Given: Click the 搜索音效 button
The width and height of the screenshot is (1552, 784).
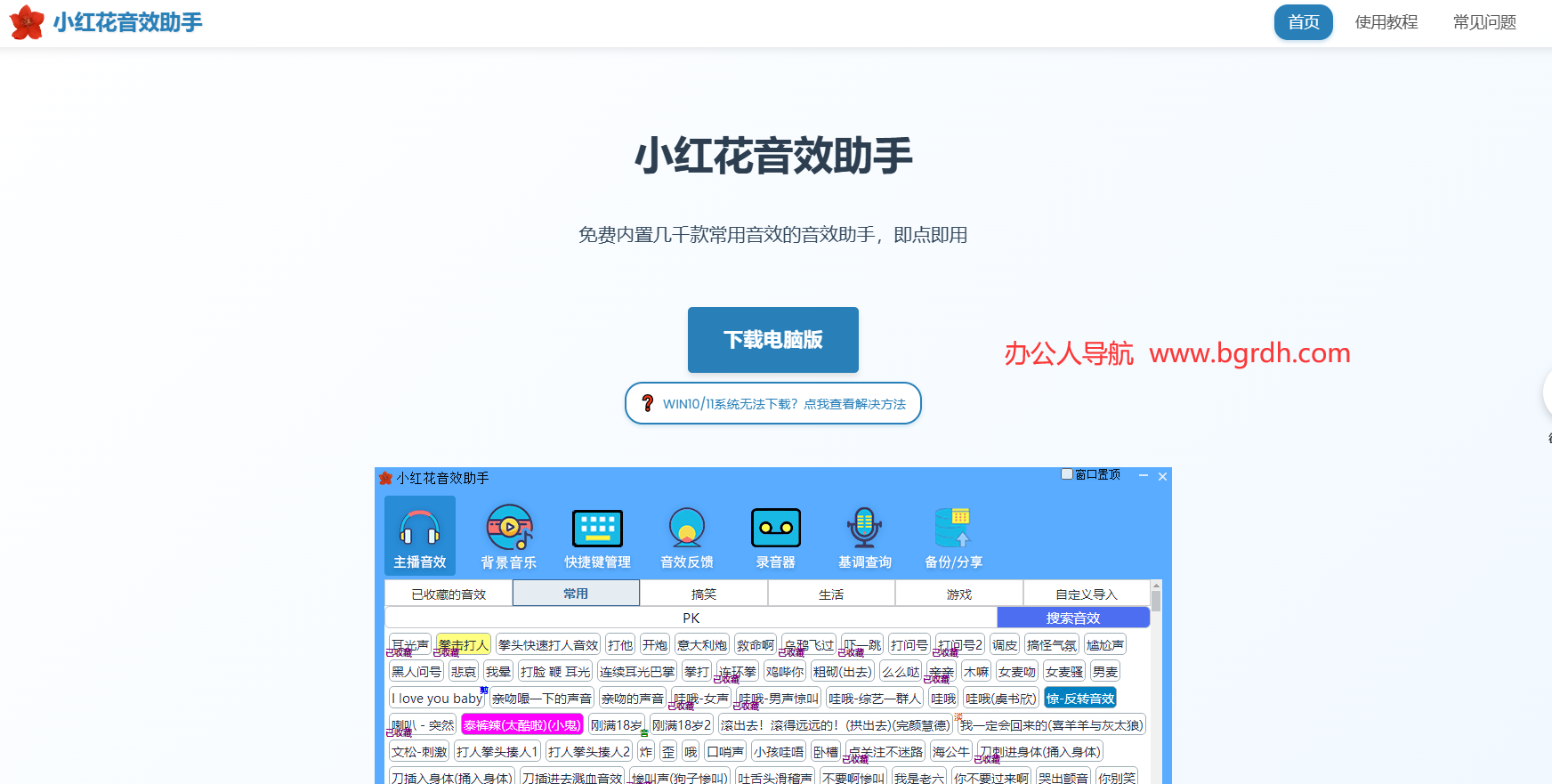Looking at the screenshot, I should (x=1072, y=618).
